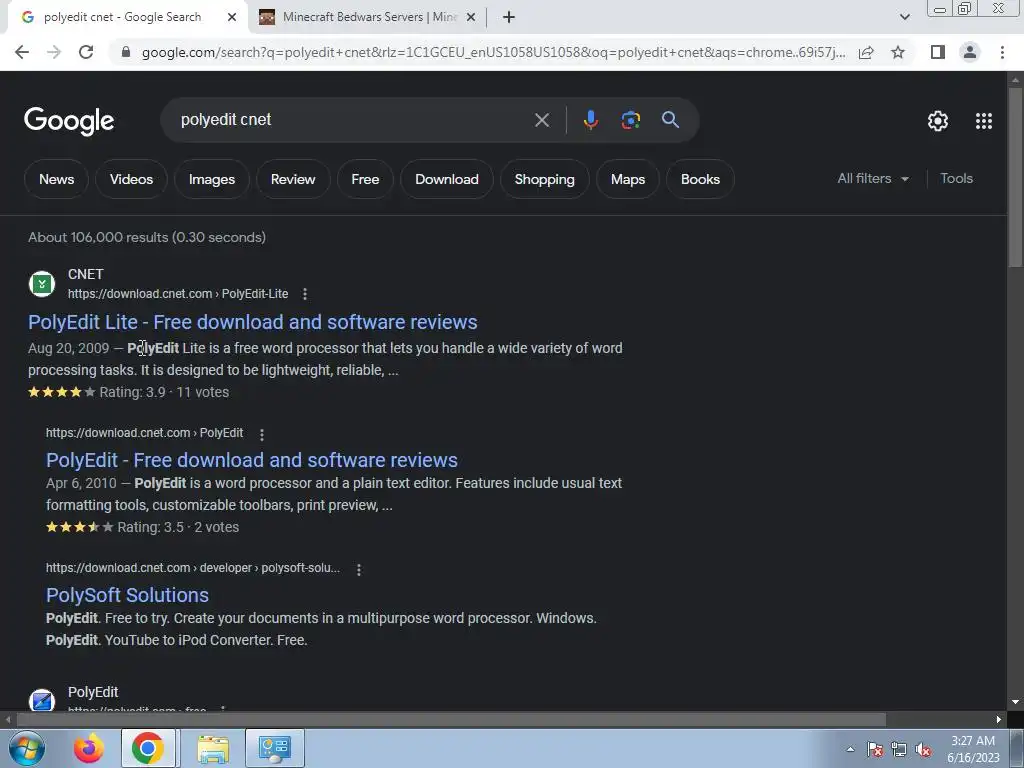Open PolyEdit - Free download and software reviews
This screenshot has height=768, width=1024.
tap(251, 460)
